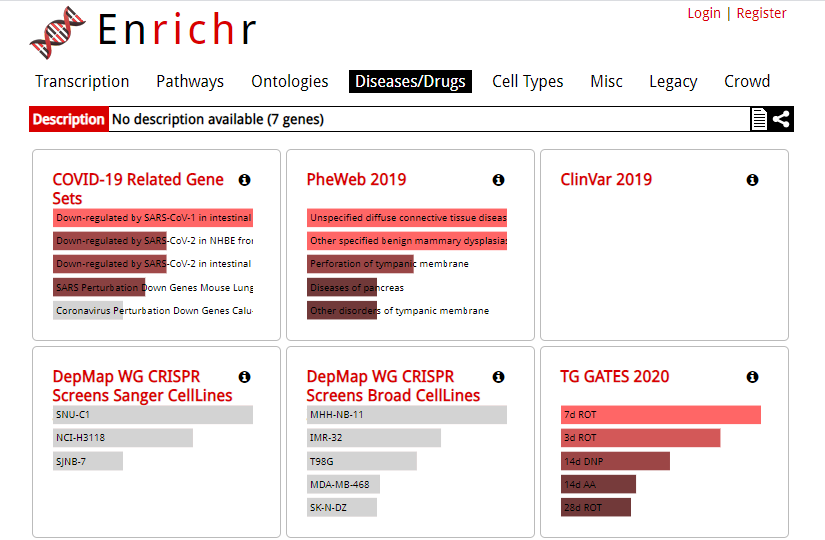The image size is (825, 540).
Task: Select 'Down-regulated by SARS-CoV-1 in intestinal' bar
Action: click(x=153, y=218)
